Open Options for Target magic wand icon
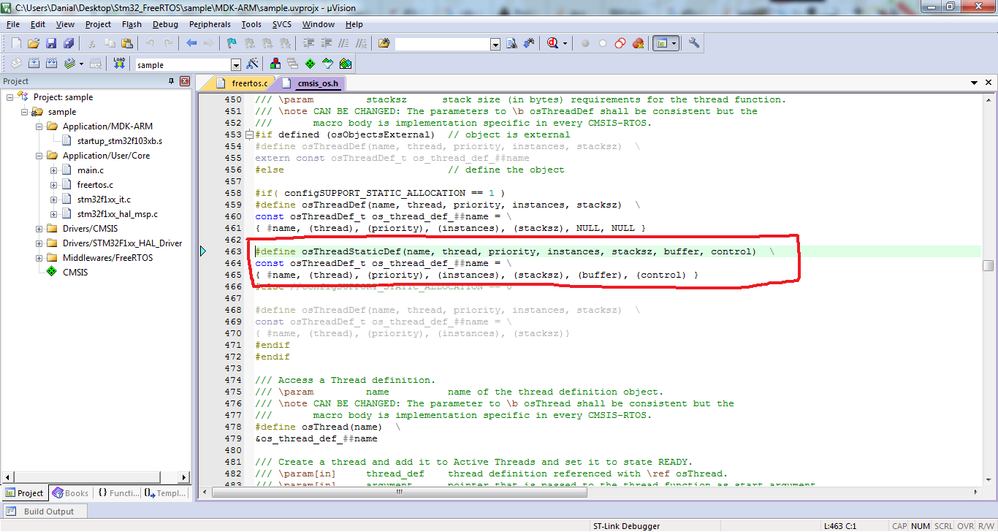998x532 pixels. coord(252,64)
